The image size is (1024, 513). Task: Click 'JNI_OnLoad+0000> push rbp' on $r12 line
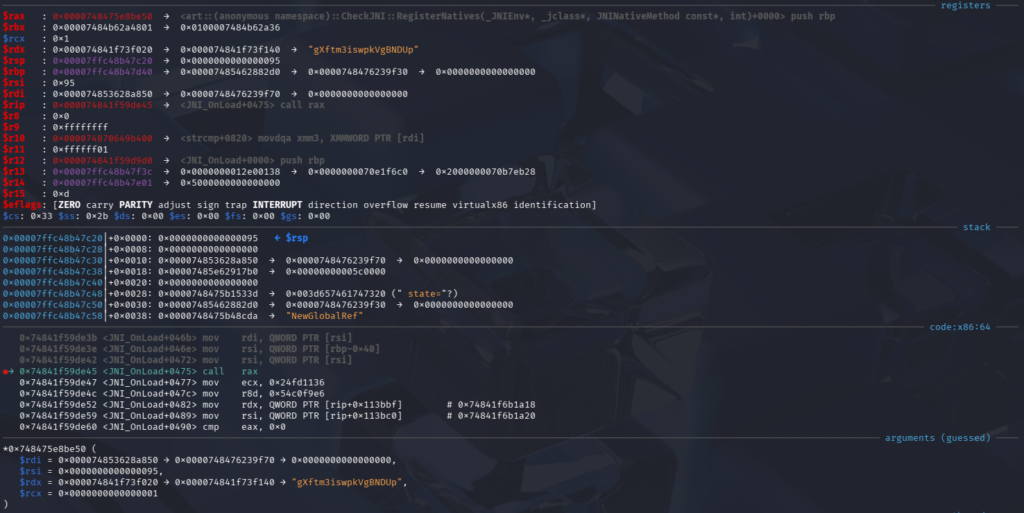pyautogui.click(x=252, y=161)
